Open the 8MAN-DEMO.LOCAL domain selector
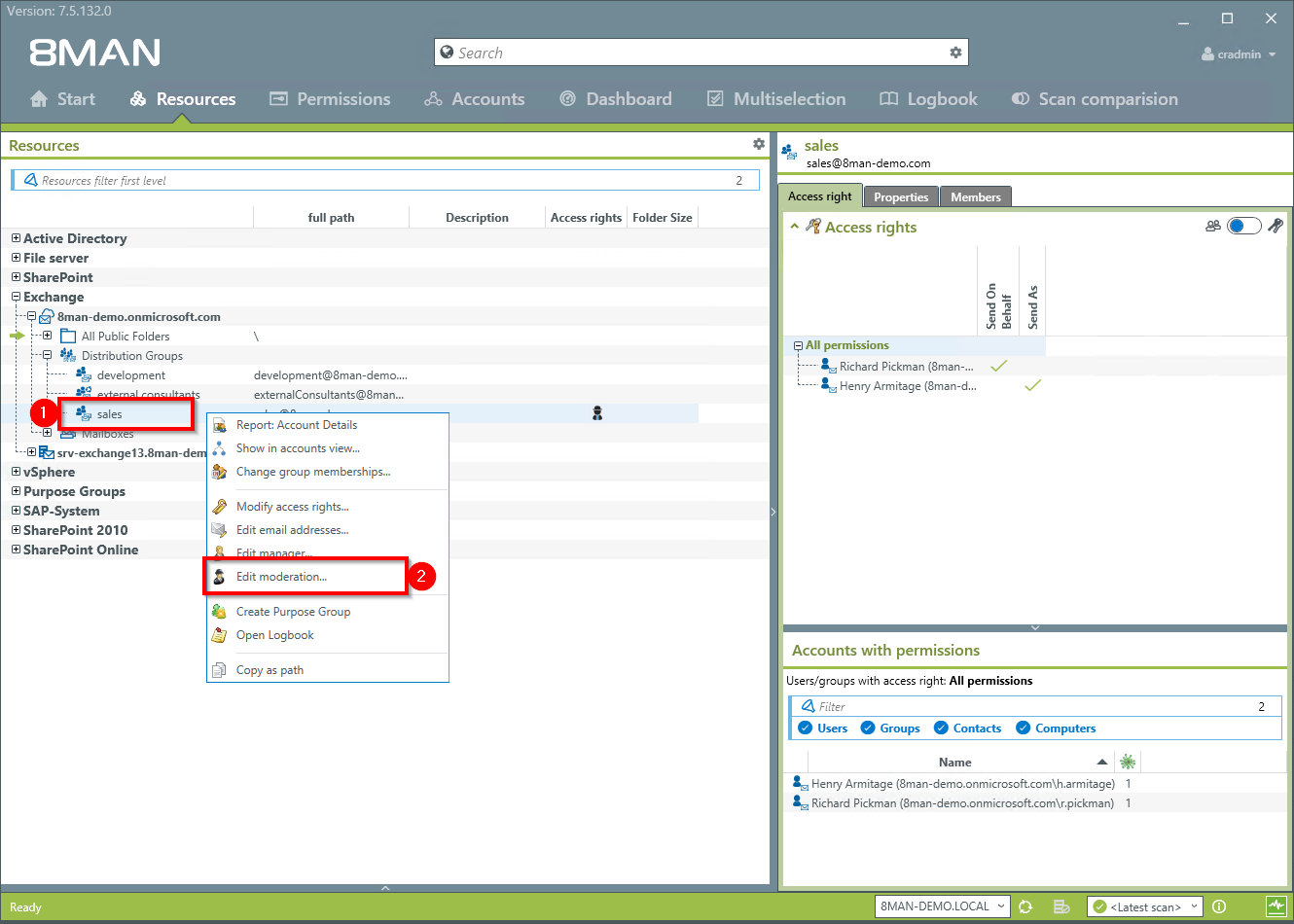 (x=941, y=906)
